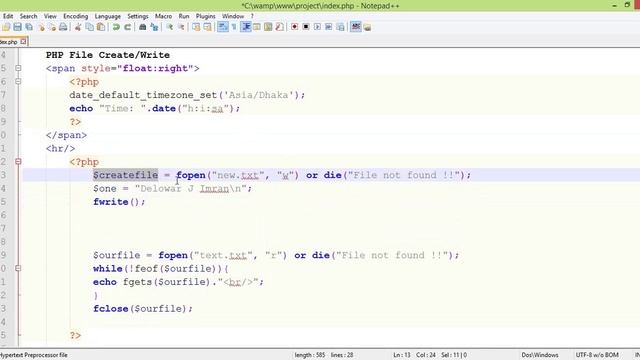Cut selection with the scissors icon

(78, 27)
